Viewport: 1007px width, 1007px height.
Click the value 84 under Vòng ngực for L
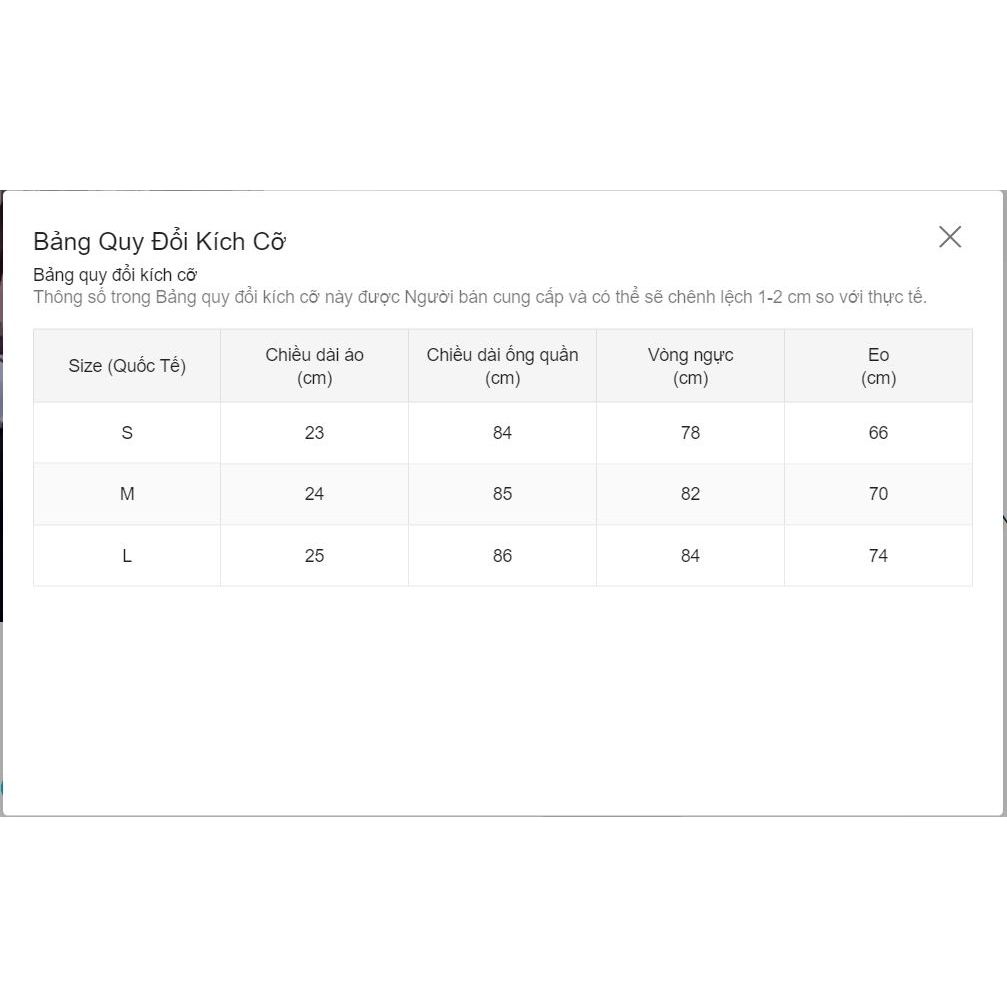click(x=690, y=556)
